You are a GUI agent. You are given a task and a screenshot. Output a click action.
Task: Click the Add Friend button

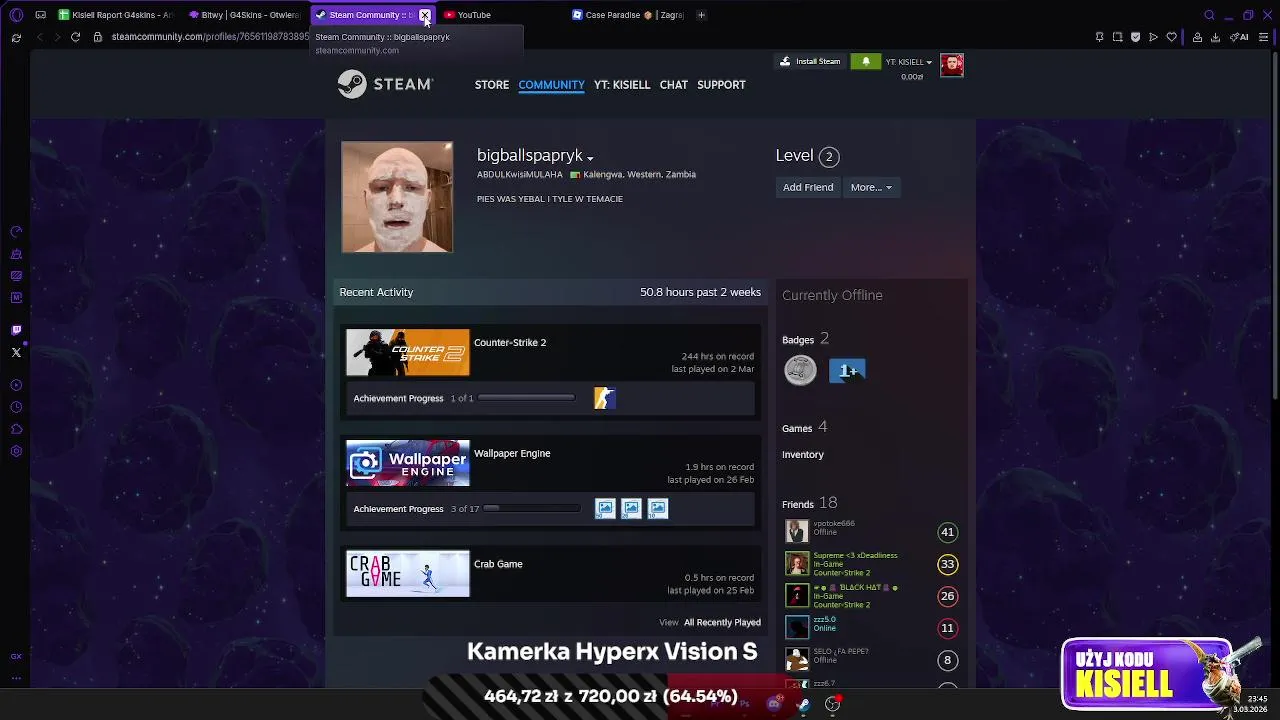pos(808,187)
